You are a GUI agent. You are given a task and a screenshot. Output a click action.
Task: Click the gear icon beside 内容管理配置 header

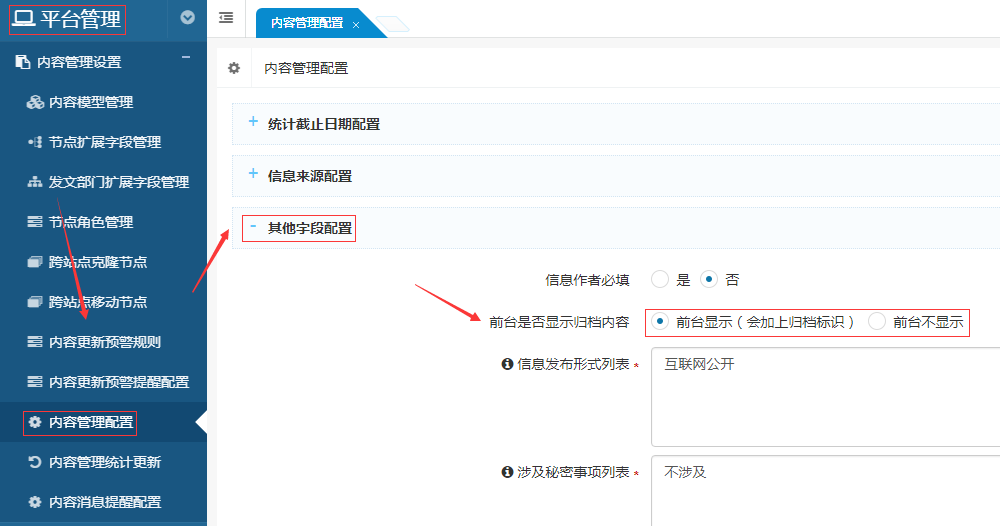[x=234, y=68]
